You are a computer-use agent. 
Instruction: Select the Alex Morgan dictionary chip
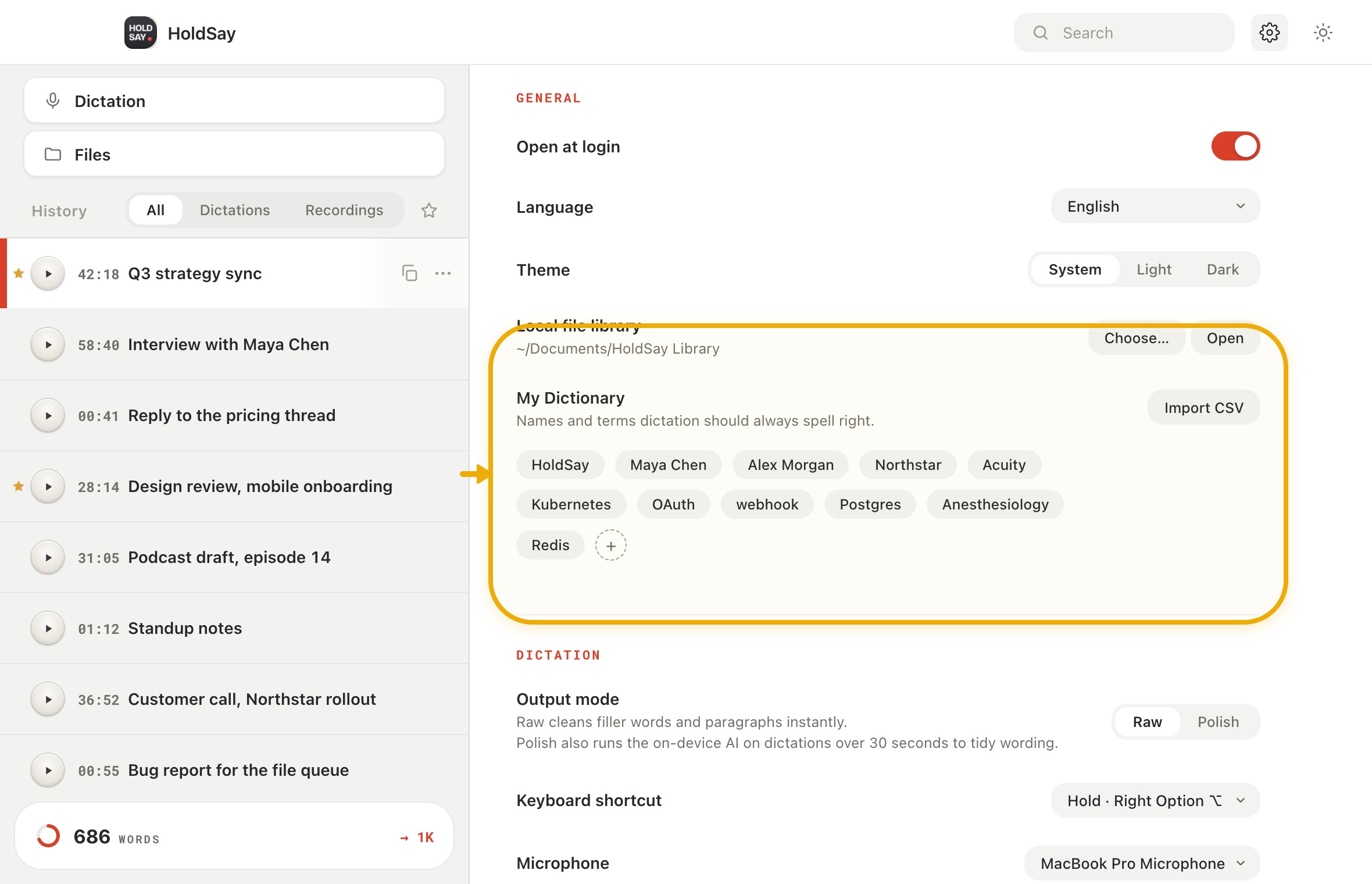[791, 465]
